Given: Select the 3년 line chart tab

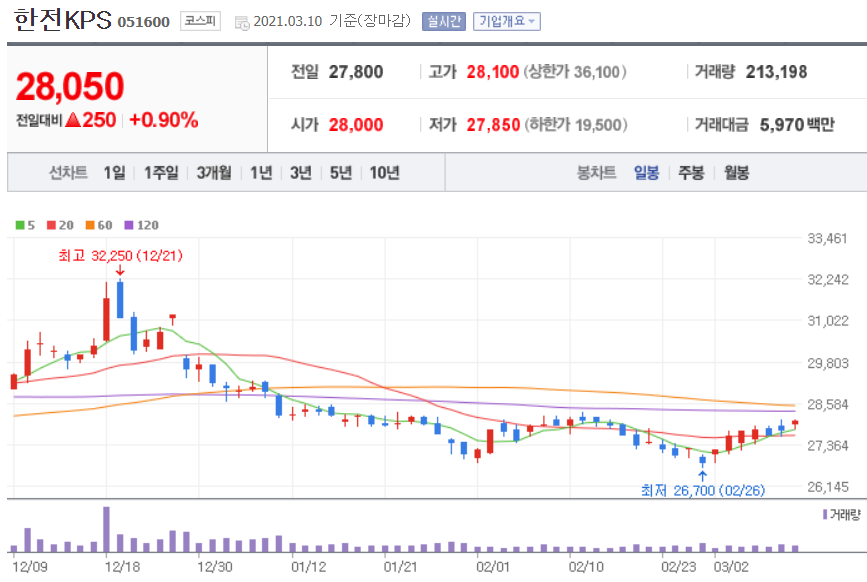Looking at the screenshot, I should pyautogui.click(x=301, y=173).
